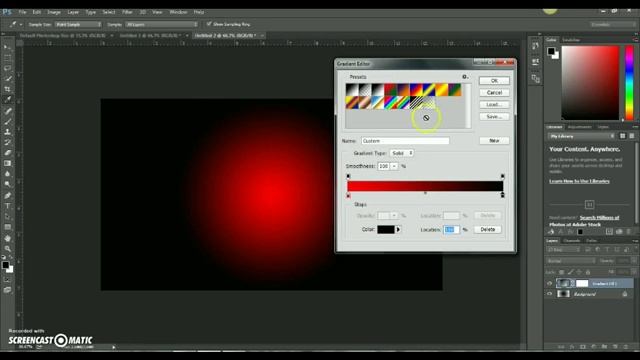The image size is (640, 360).
Task: Toggle lock transparent pixels in Layers panel
Action: (x=562, y=272)
